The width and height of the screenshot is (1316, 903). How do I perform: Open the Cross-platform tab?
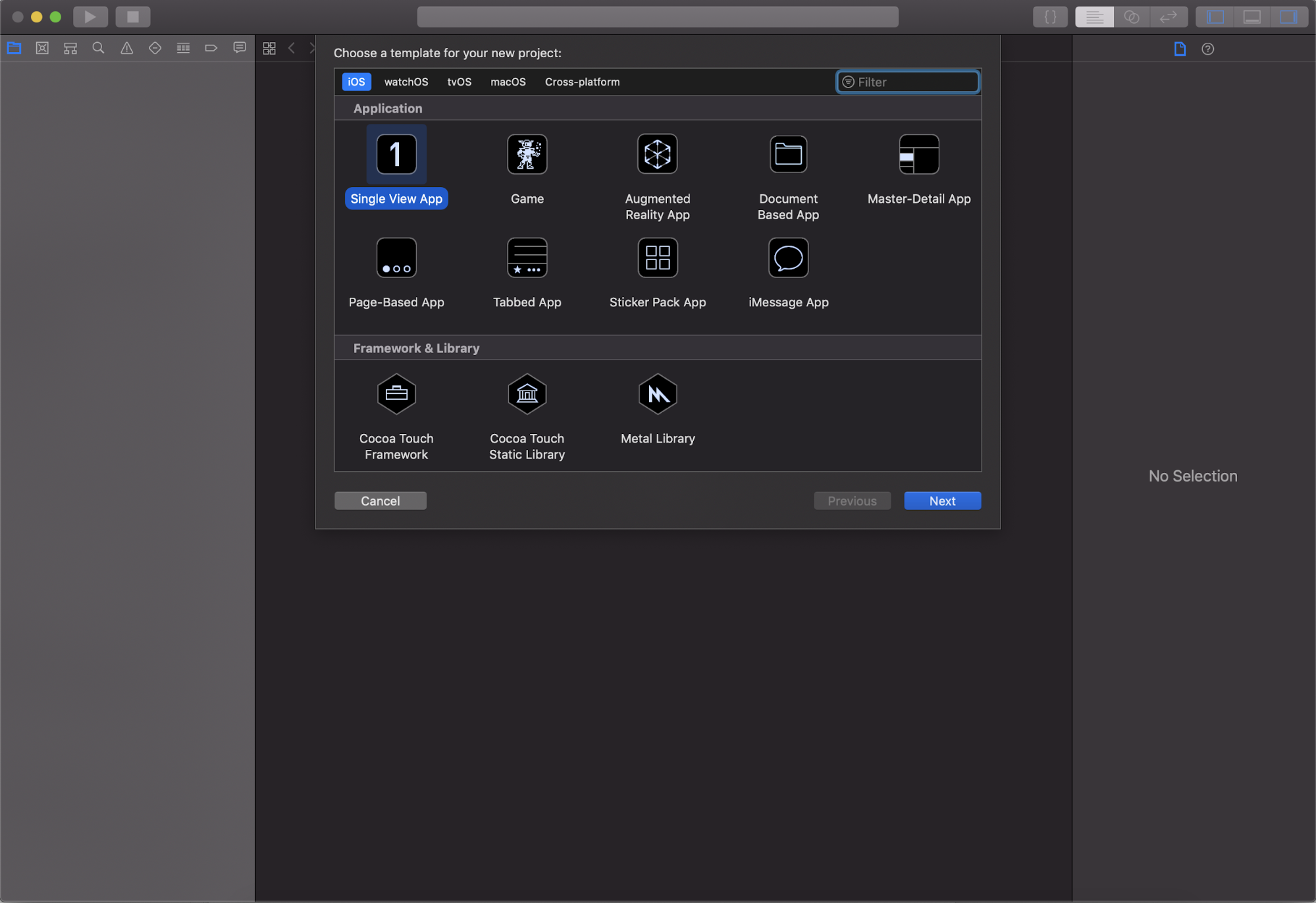tap(582, 82)
